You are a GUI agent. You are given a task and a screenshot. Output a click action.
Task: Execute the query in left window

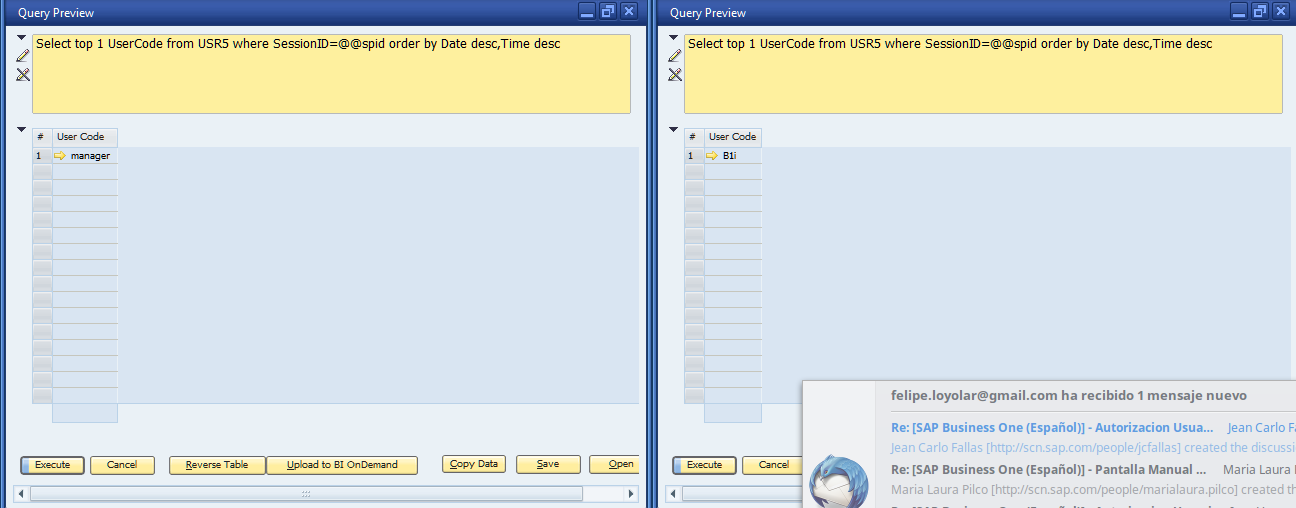coord(53,465)
